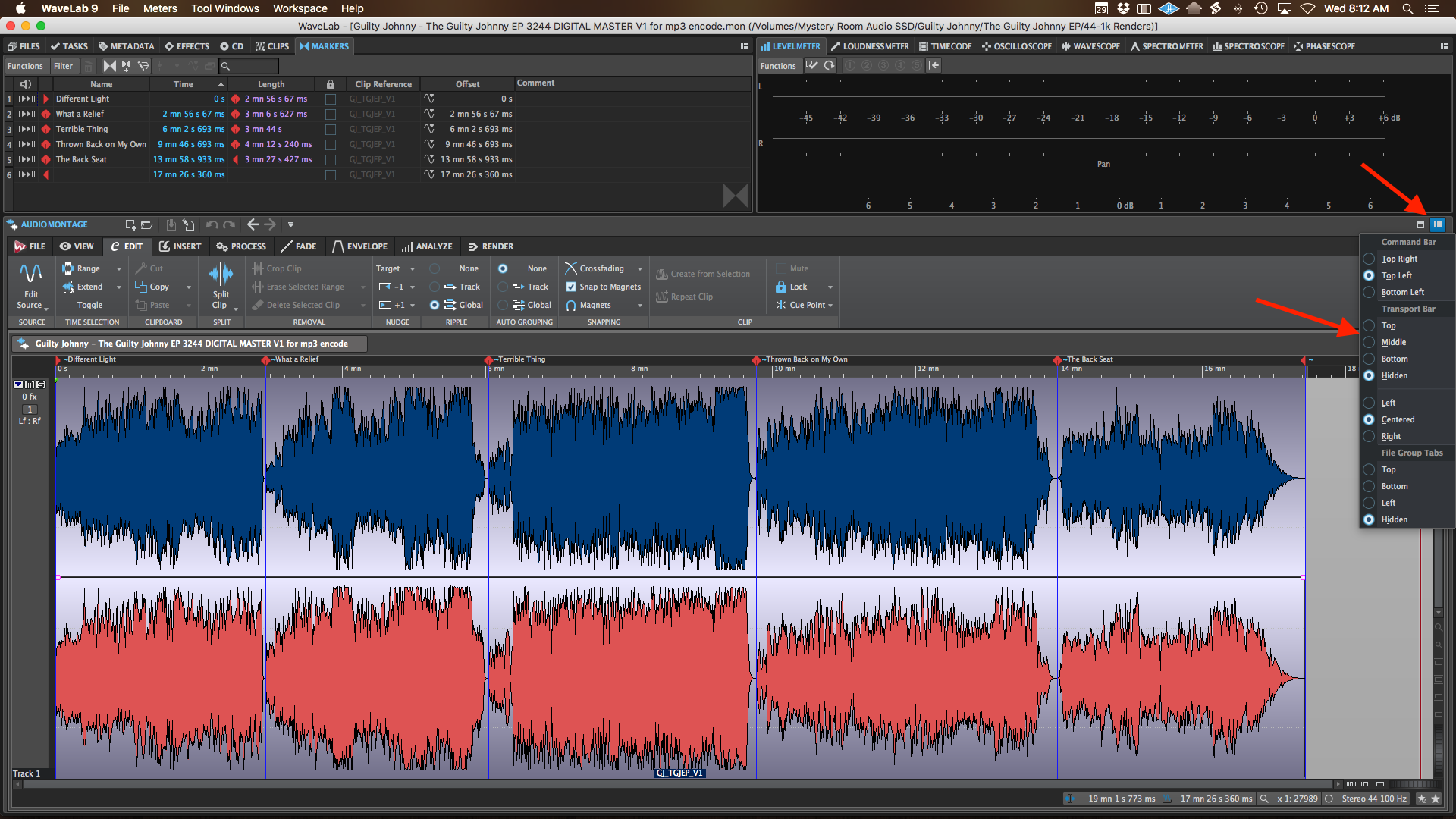Click the Split Clip icon

coord(221,275)
